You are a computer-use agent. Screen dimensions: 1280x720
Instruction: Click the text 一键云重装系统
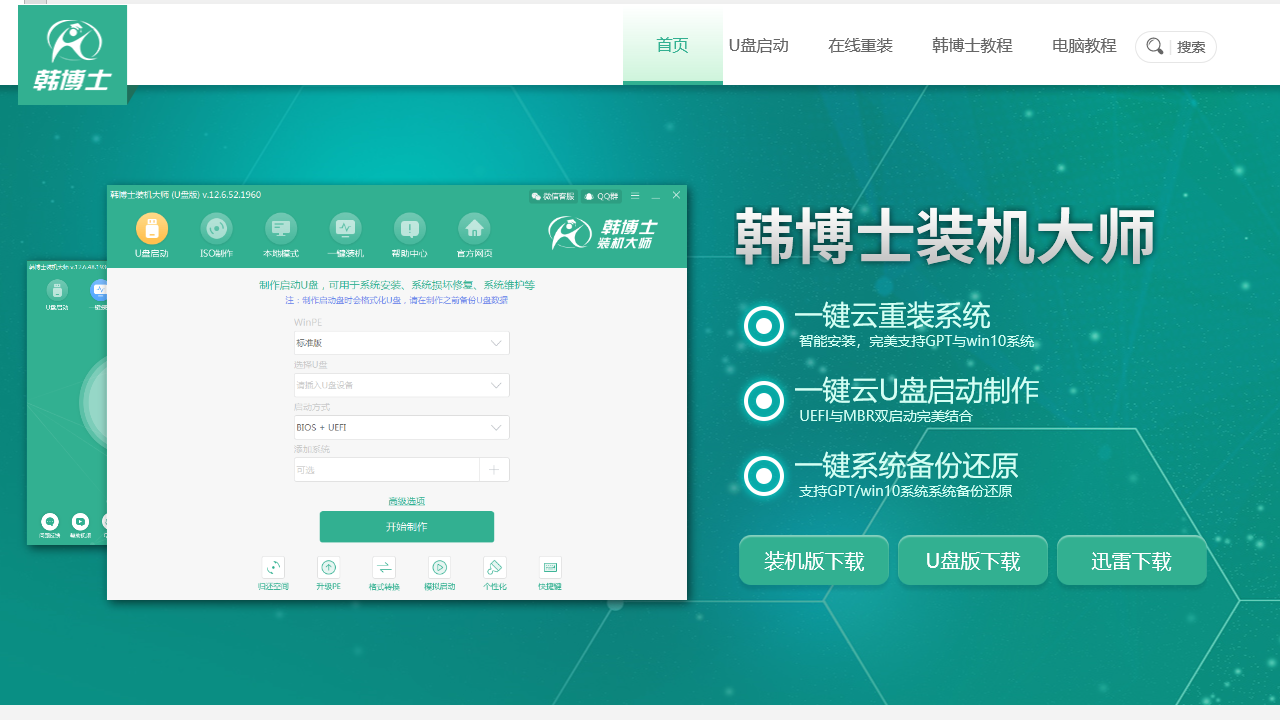[892, 316]
